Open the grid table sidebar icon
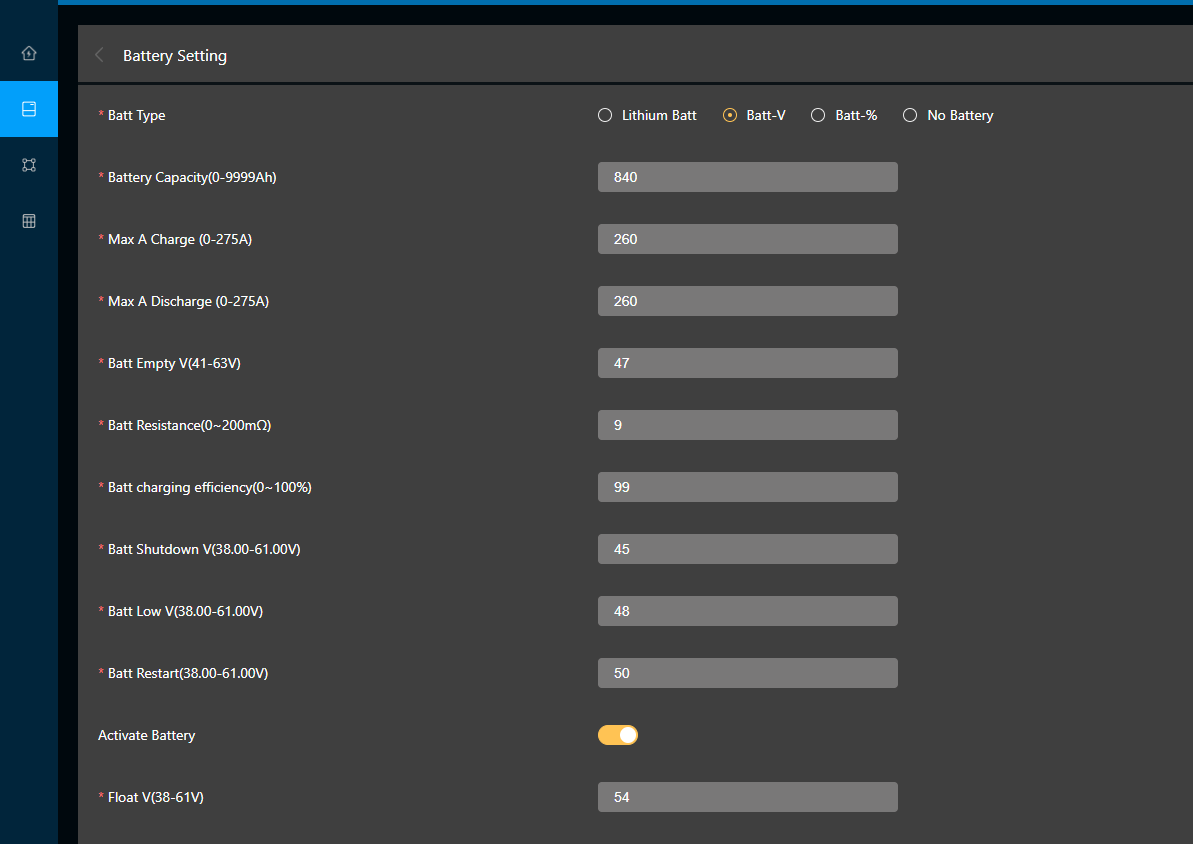Image resolution: width=1193 pixels, height=844 pixels. 29,221
